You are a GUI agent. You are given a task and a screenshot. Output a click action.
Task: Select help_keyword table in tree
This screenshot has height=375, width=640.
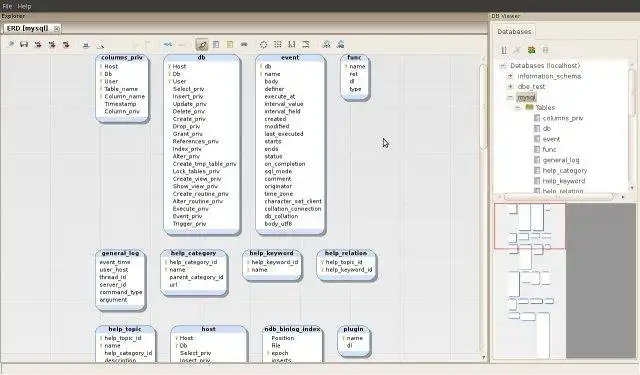[564, 181]
